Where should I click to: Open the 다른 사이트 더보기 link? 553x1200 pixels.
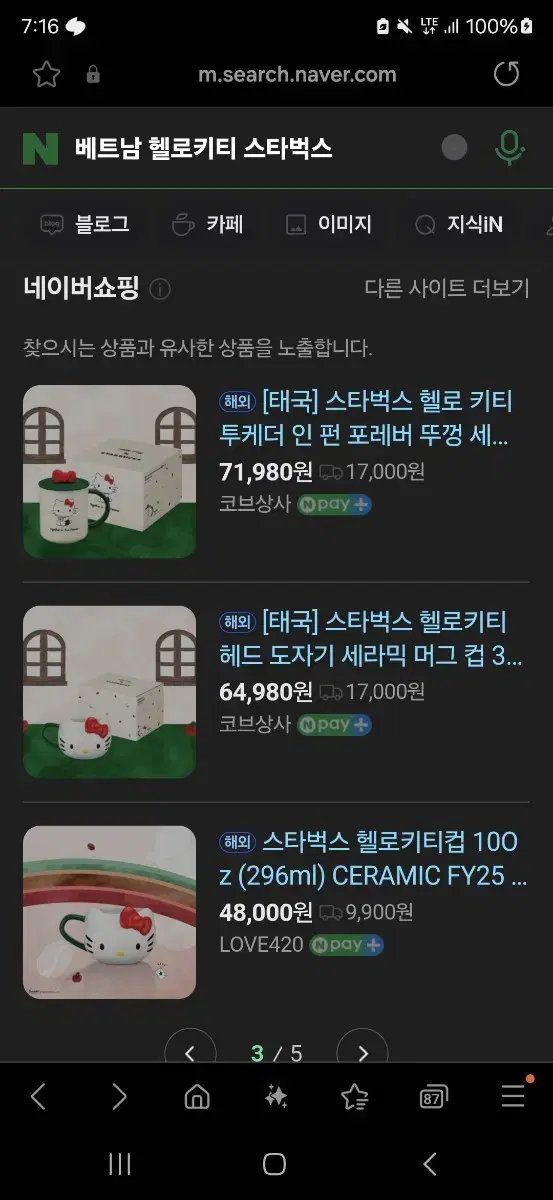[x=446, y=288]
